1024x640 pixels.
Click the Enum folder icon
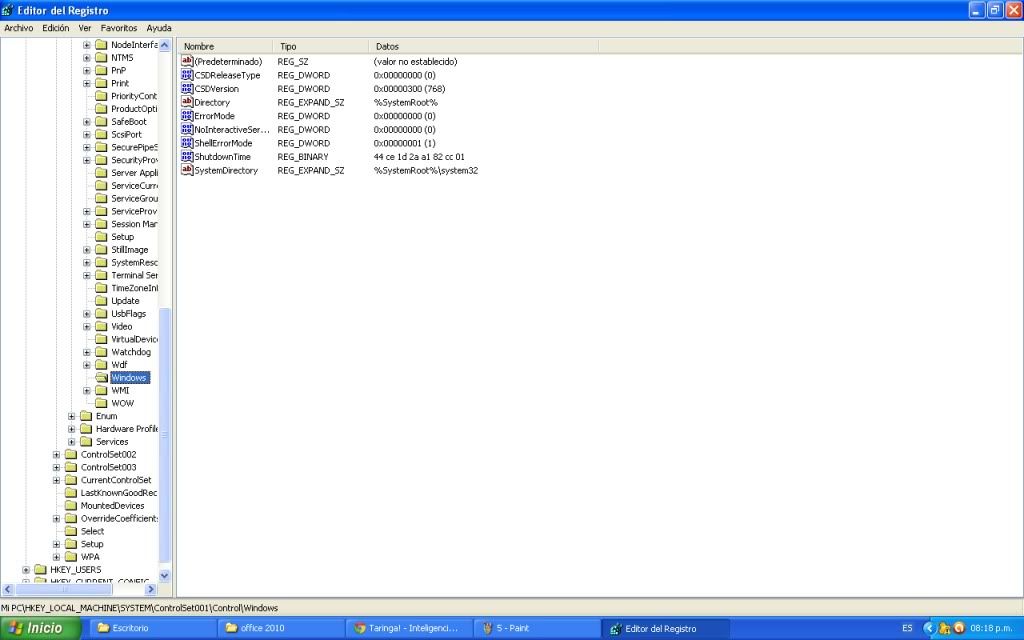tap(86, 416)
